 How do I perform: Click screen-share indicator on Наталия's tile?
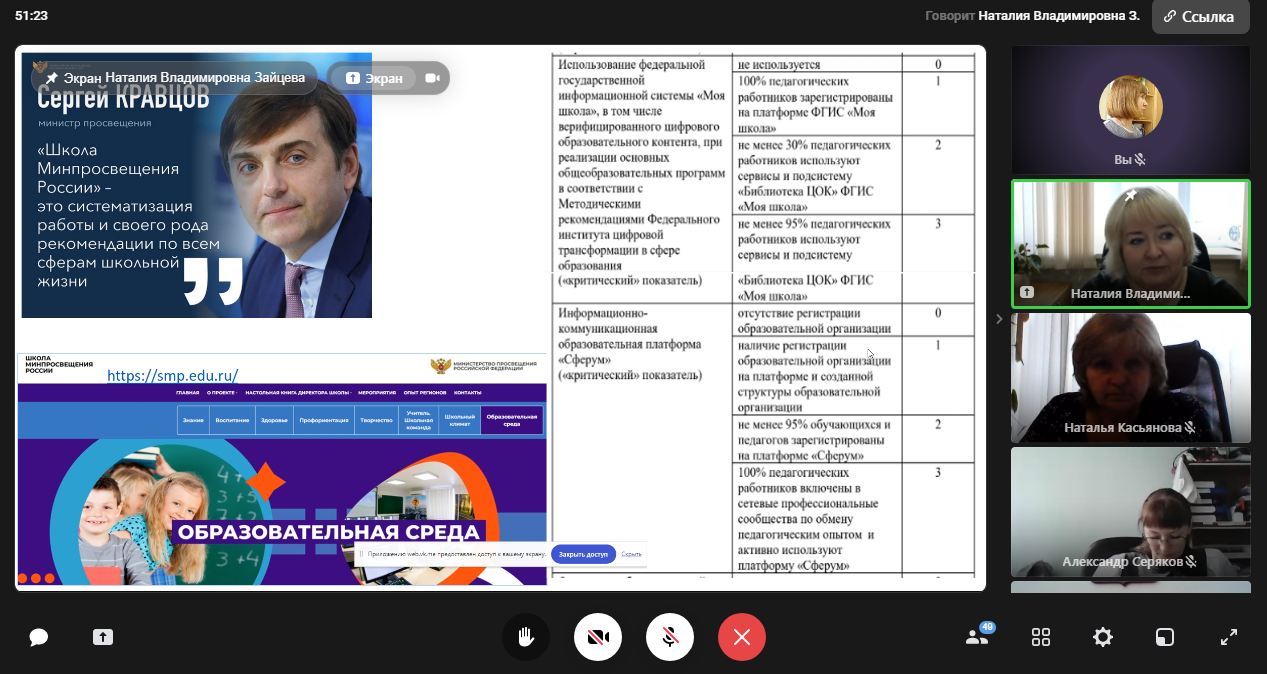[1027, 293]
